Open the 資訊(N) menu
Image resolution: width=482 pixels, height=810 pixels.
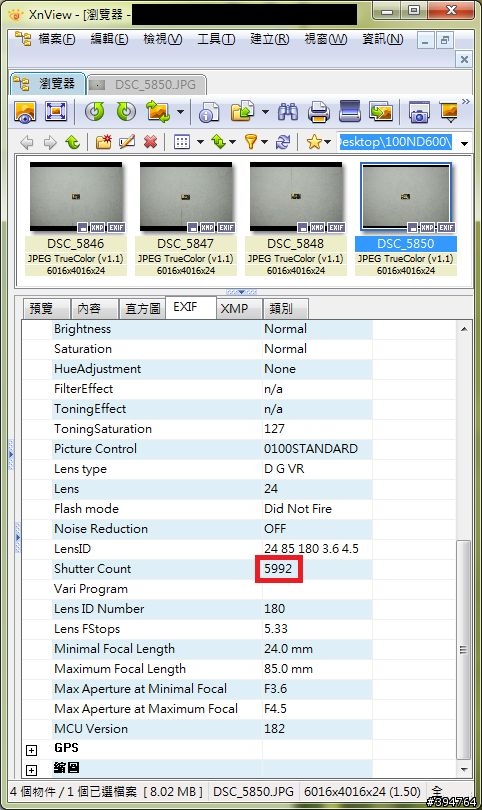pos(383,39)
